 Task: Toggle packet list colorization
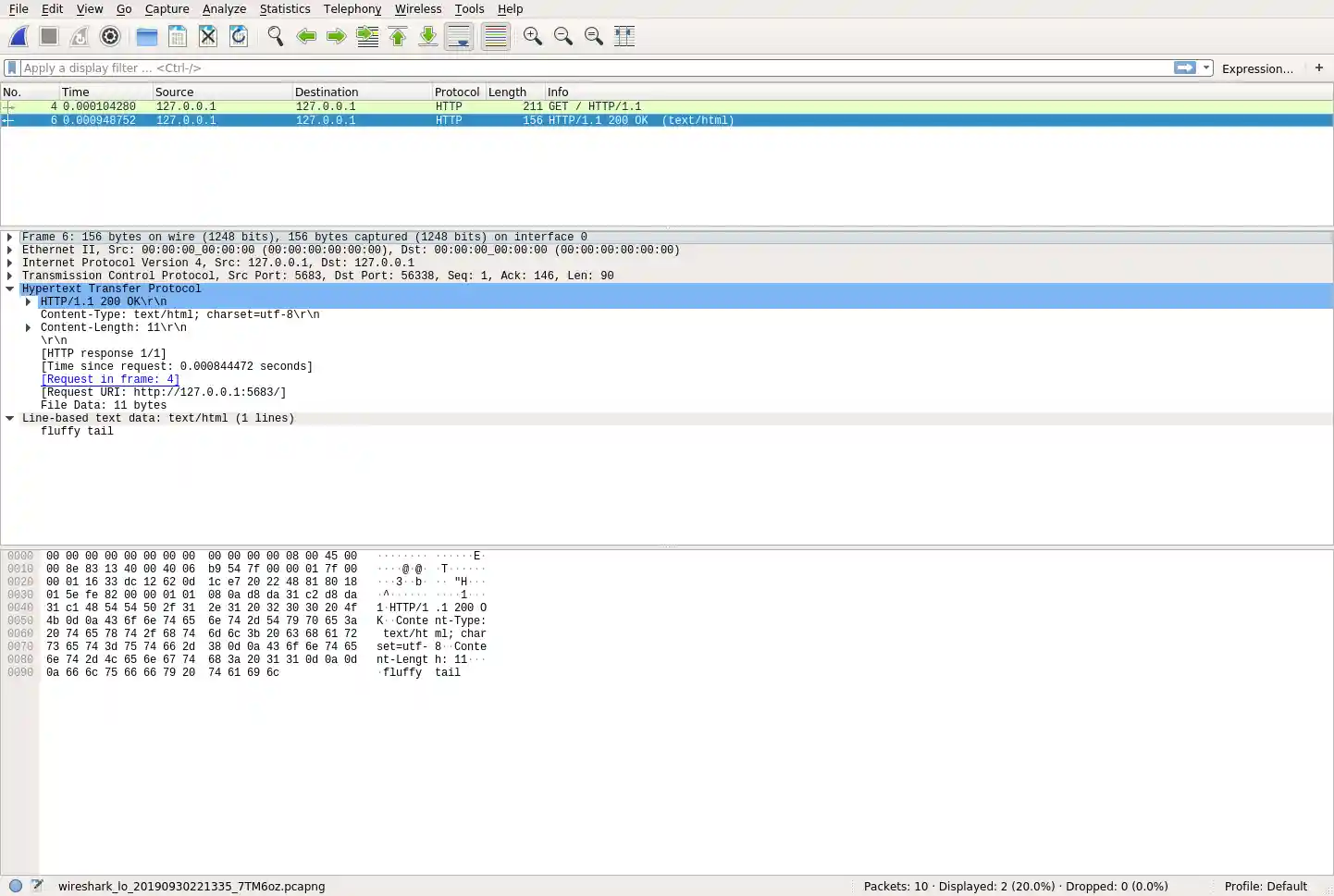point(495,36)
